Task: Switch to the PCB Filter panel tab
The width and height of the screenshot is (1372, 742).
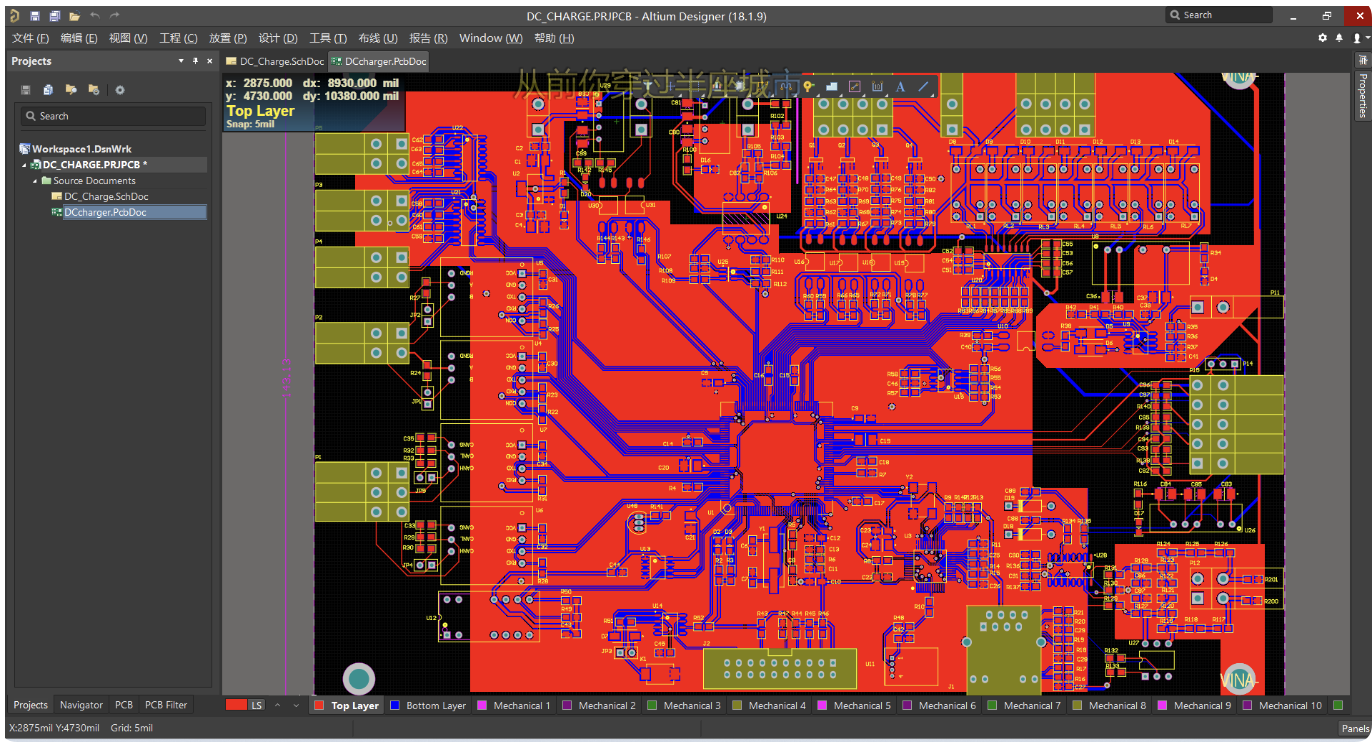Action: click(166, 705)
